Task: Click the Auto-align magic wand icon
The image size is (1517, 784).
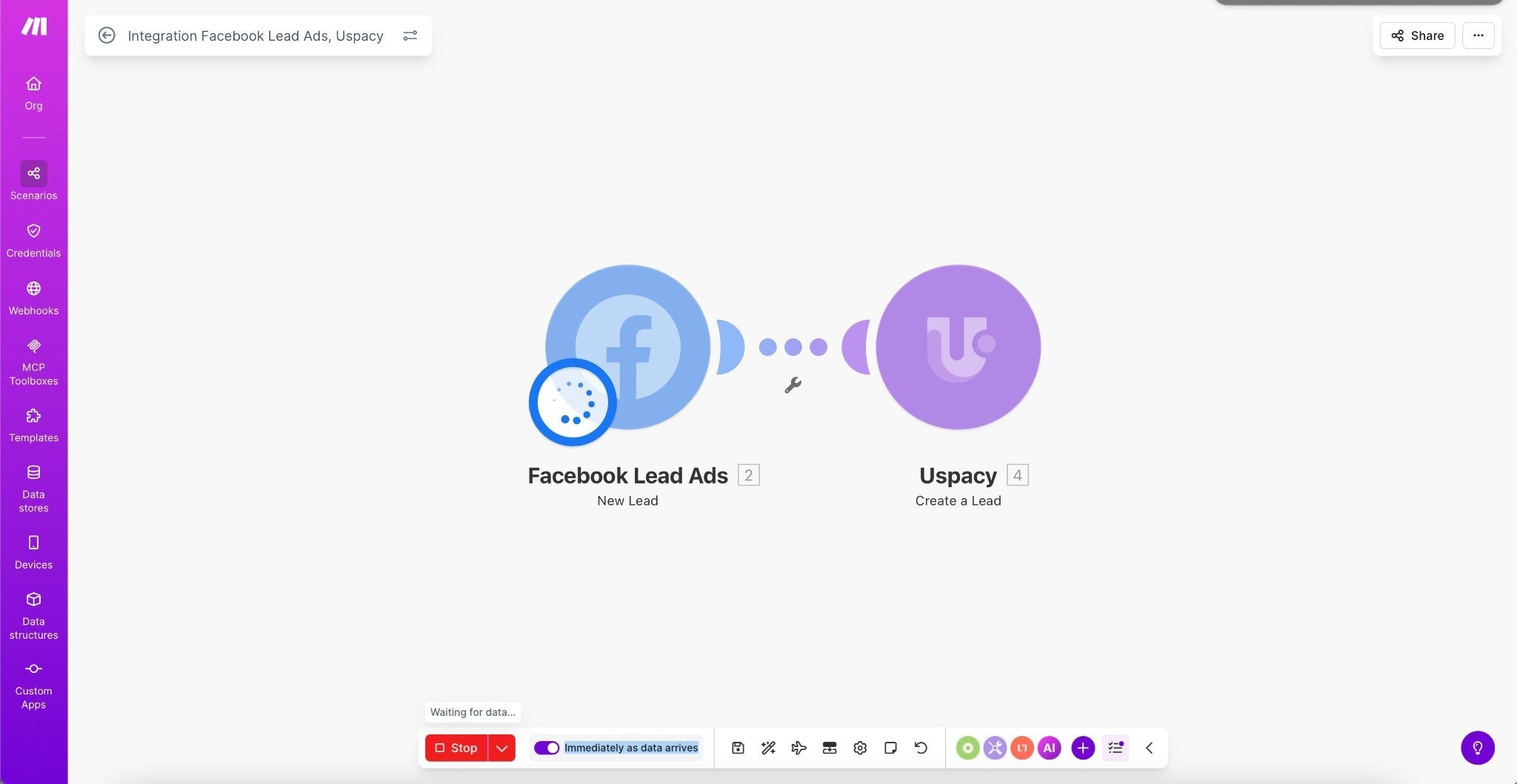Action: point(768,748)
